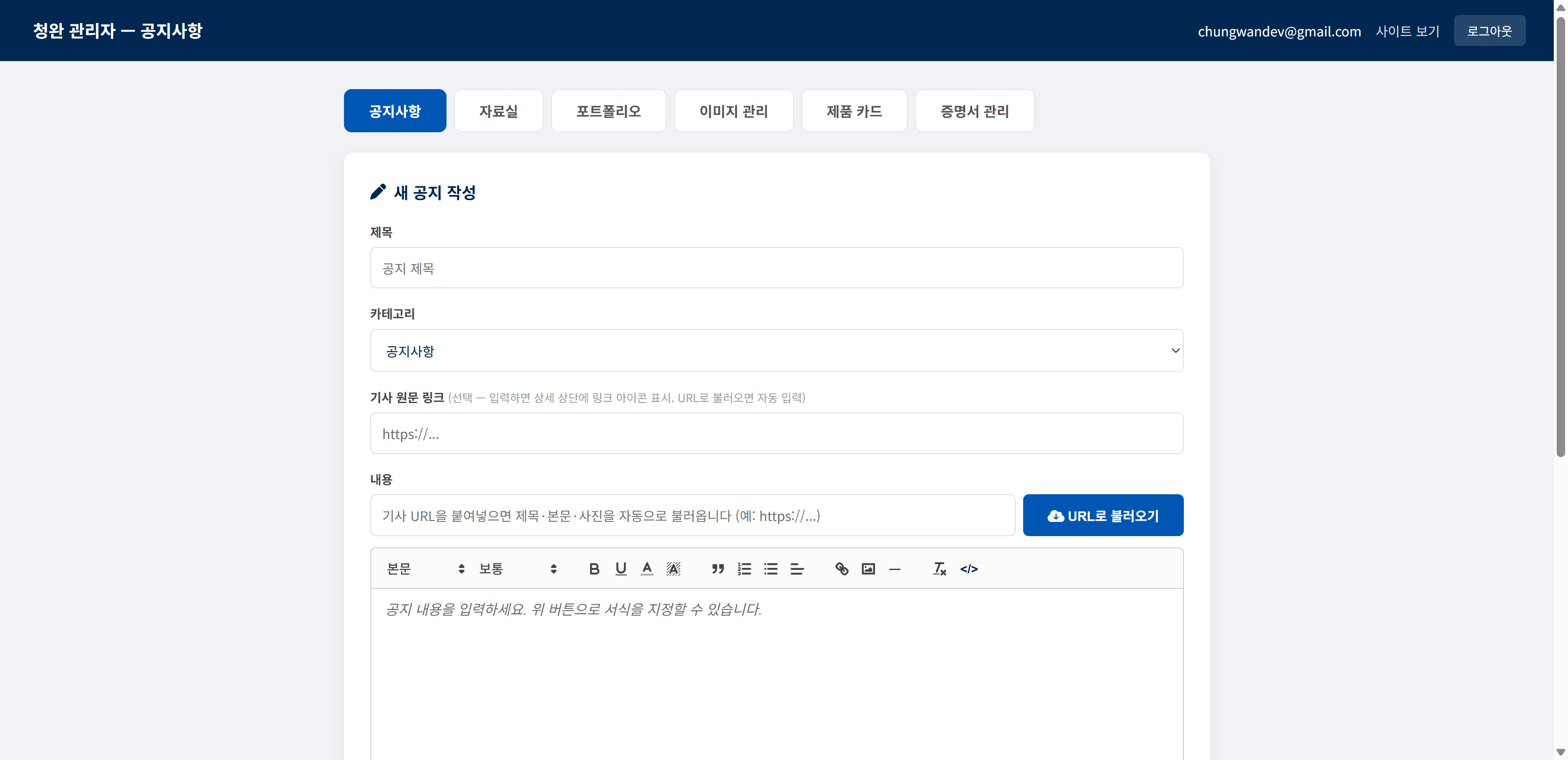Insert an image via the toolbar image icon
This screenshot has width=1568, height=760.
pyautogui.click(x=868, y=569)
